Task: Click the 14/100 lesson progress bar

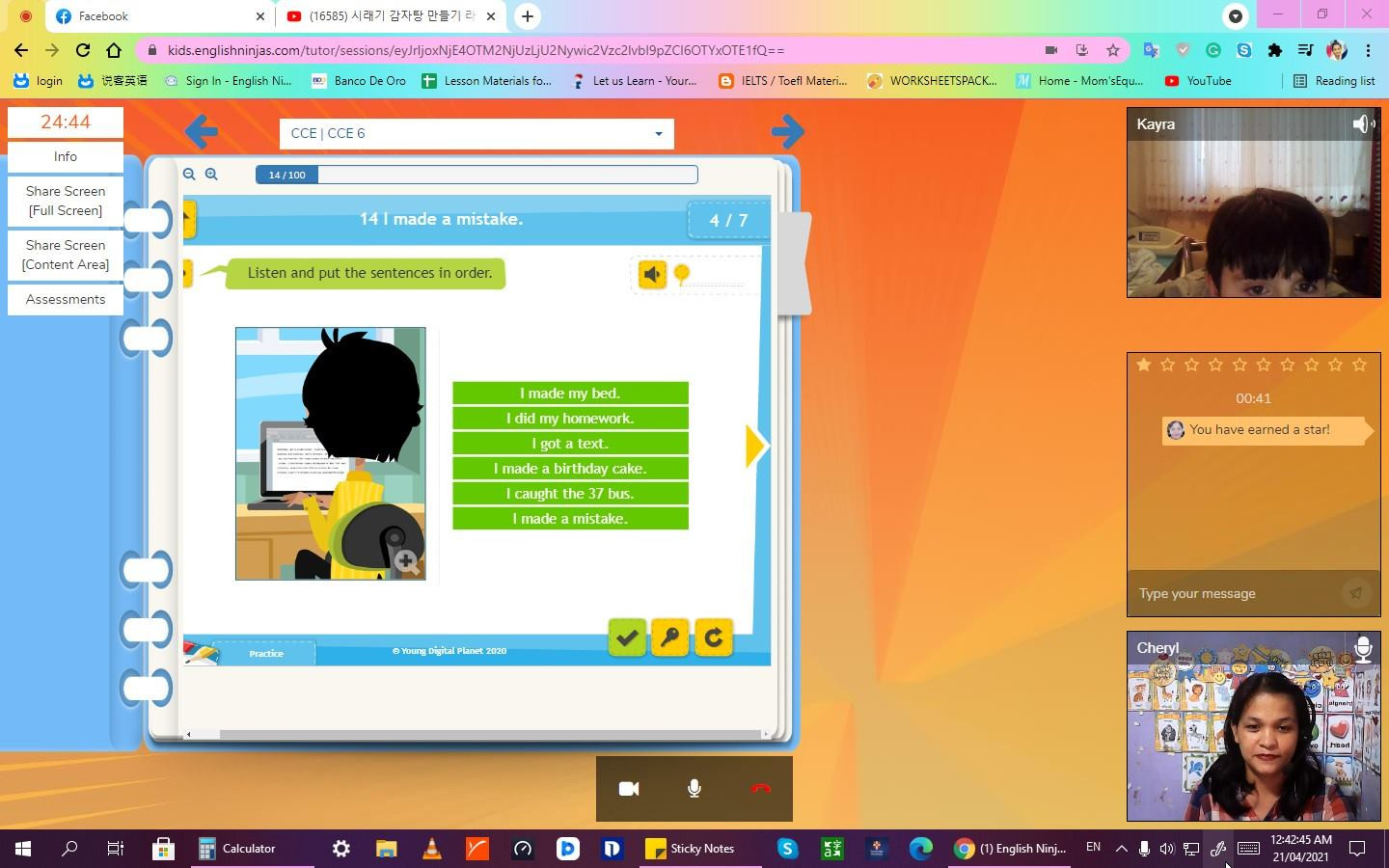Action: [x=477, y=175]
